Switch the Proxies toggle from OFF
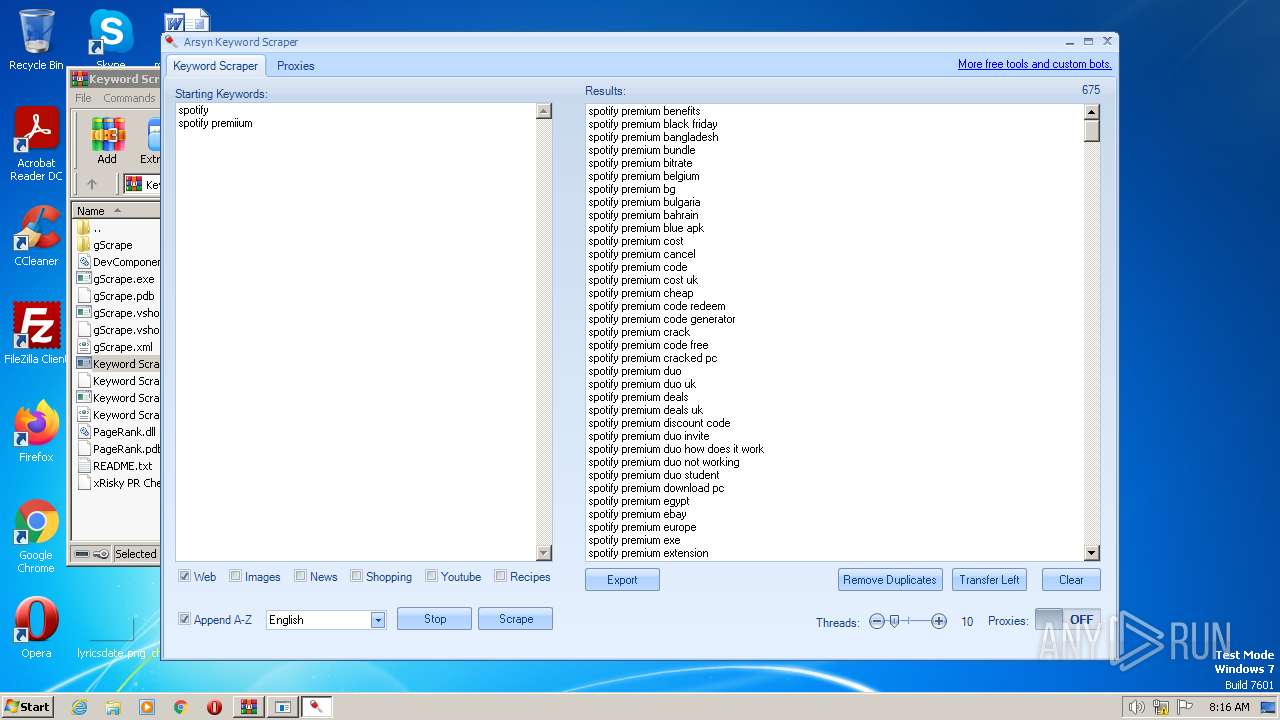Image resolution: width=1280 pixels, height=720 pixels. point(1067,620)
